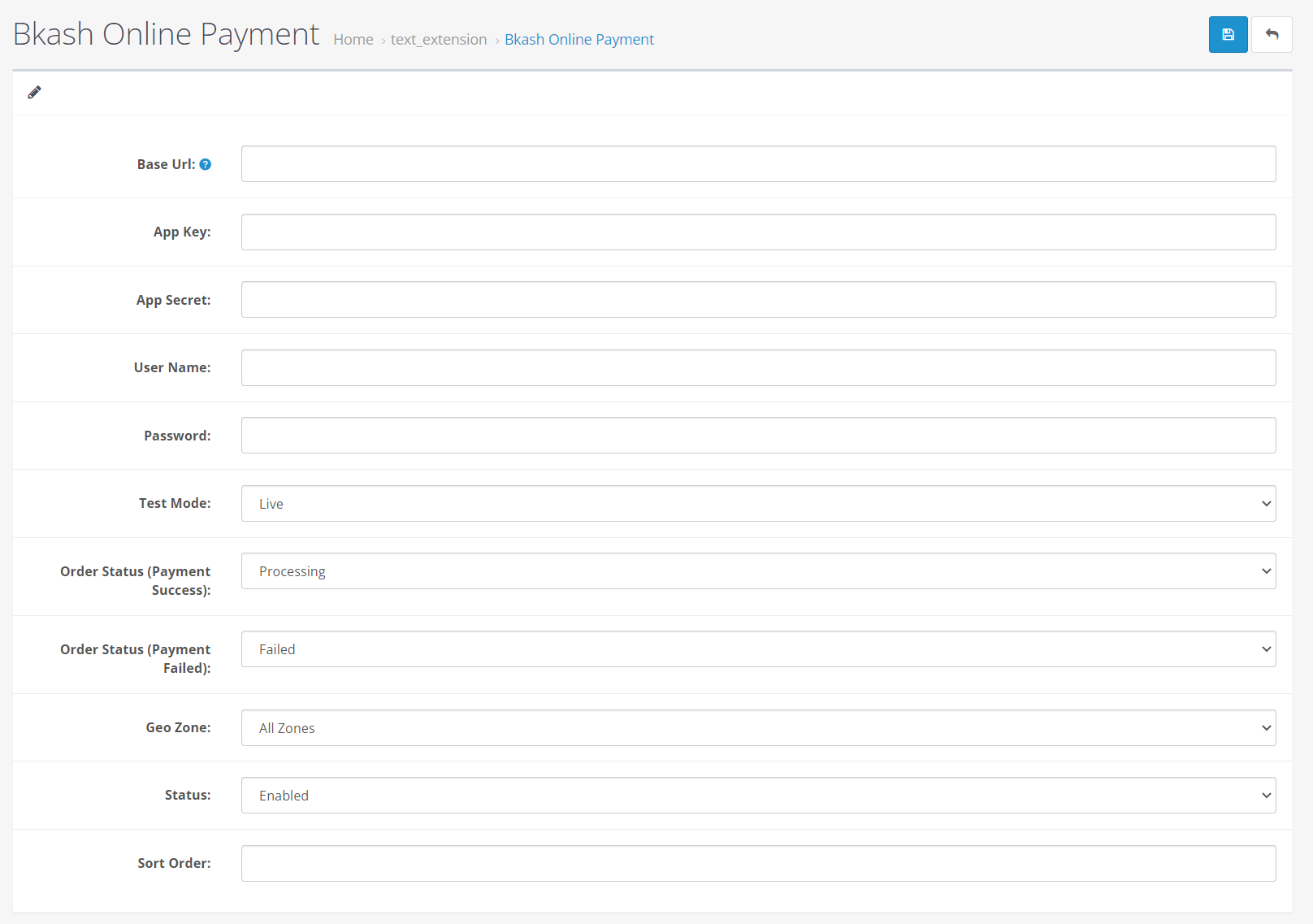
Task: Open the Home breadcrumb link
Action: click(353, 39)
